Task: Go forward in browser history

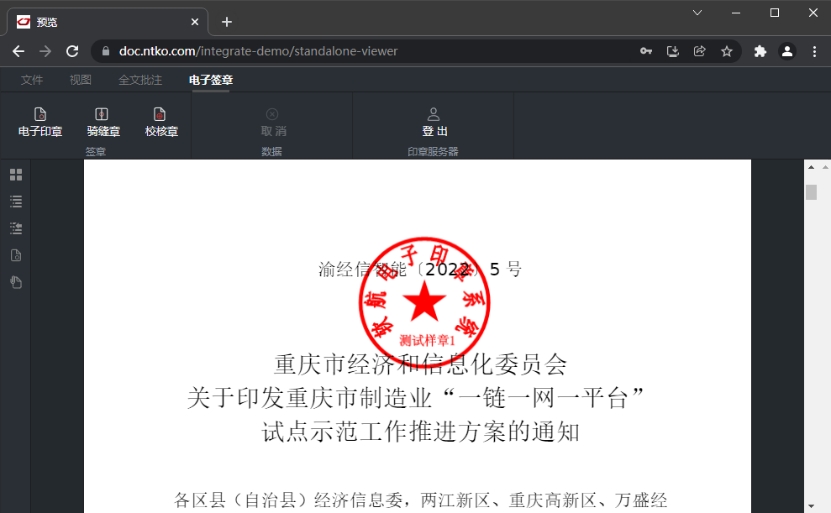Action: coord(46,51)
